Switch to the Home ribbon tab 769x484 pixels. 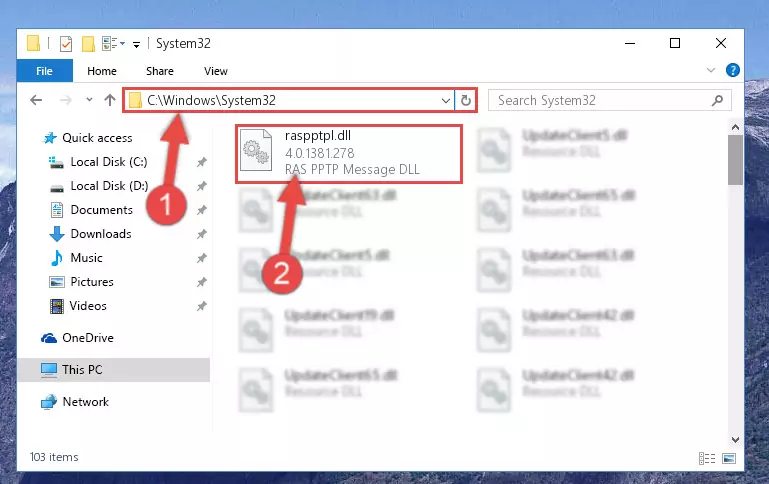(x=102, y=71)
